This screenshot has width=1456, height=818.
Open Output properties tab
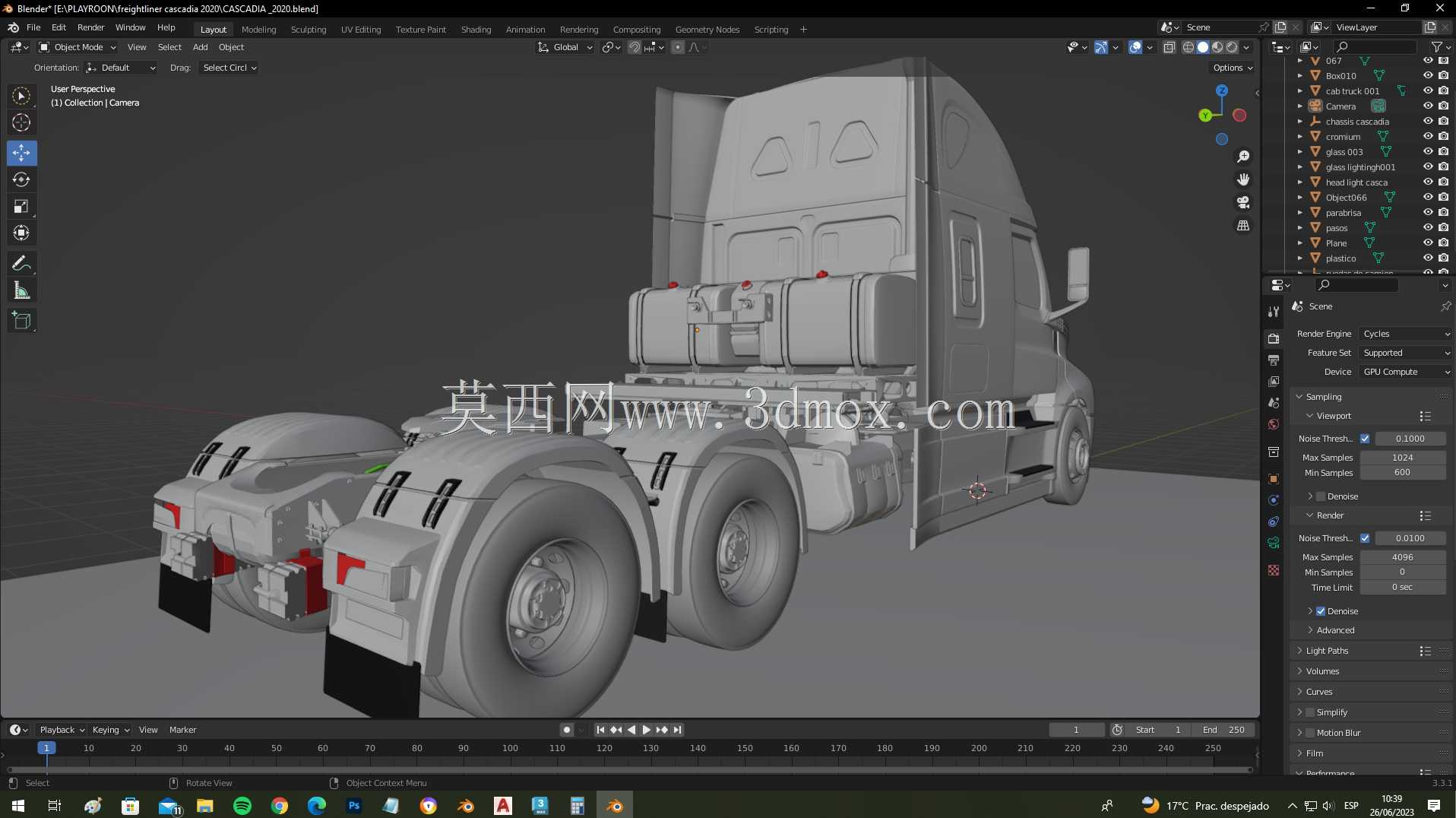click(1274, 360)
